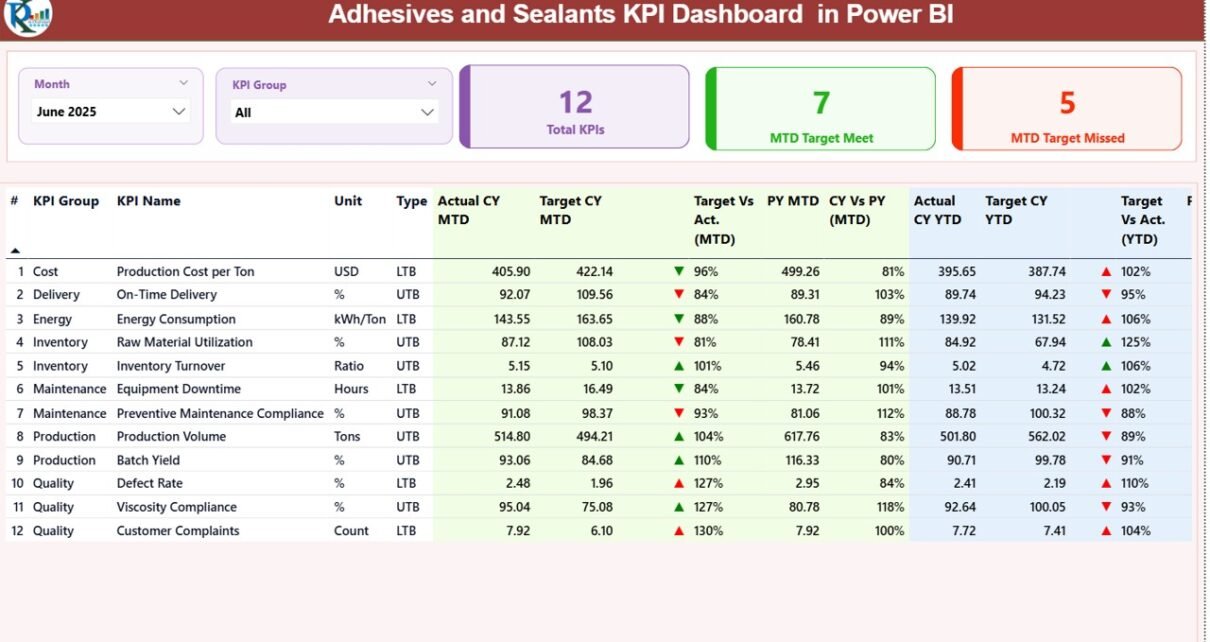The width and height of the screenshot is (1210, 642).
Task: Click the green YTD up arrow for Raw Material Utilization
Action: (1106, 342)
